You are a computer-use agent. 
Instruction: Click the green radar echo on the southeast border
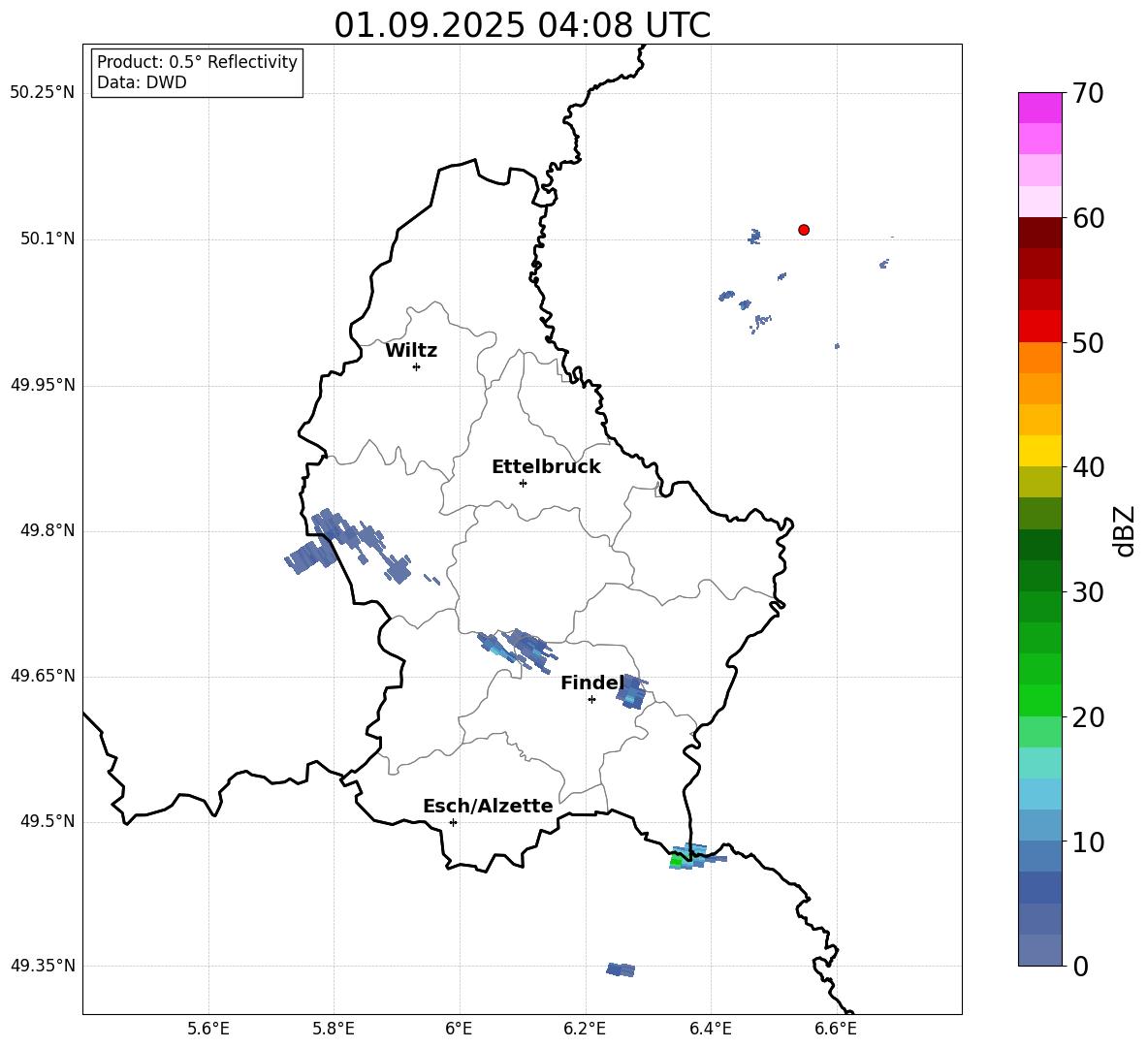(677, 862)
